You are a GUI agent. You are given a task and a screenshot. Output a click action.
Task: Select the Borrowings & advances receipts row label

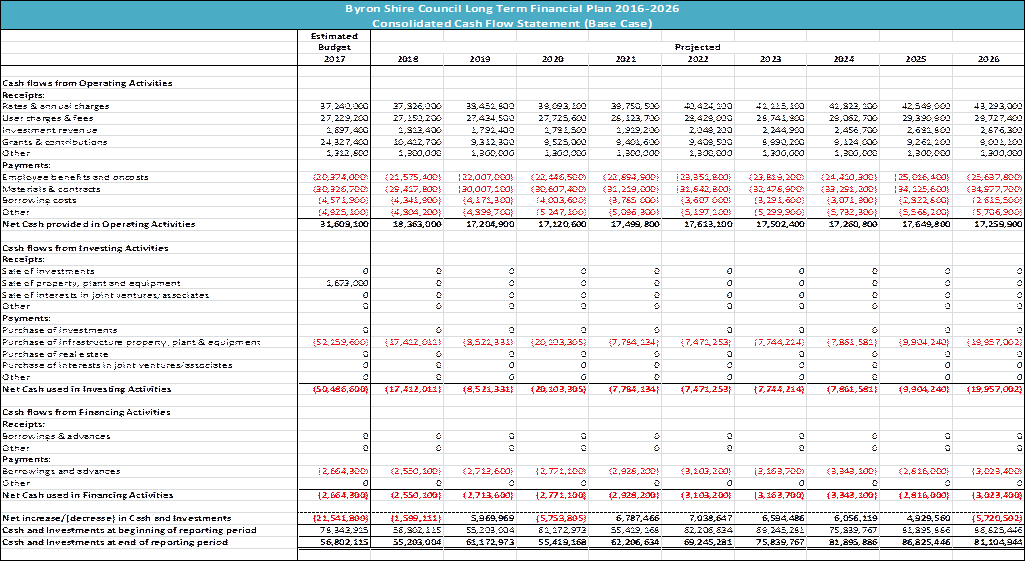[57, 436]
